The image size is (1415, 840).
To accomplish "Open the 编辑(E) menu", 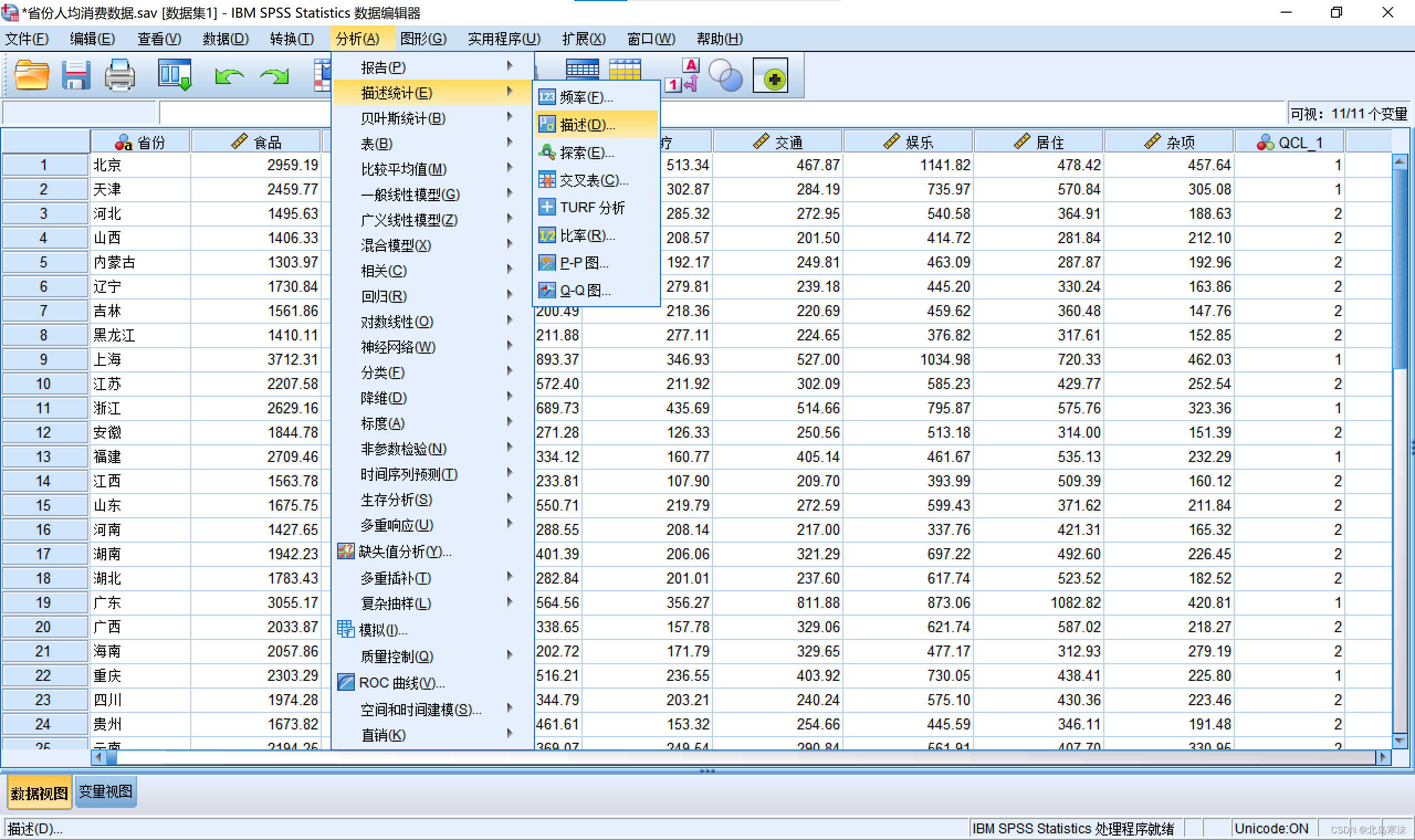I will [x=92, y=39].
